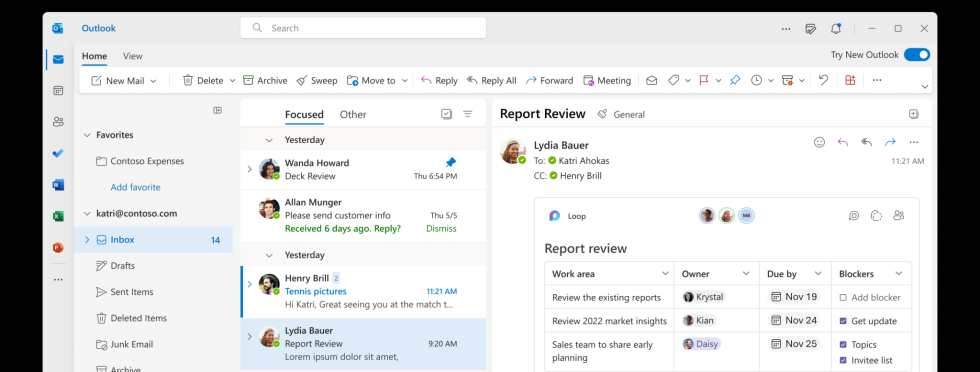980x372 pixels.
Task: Reply to the message from ribbon
Action: pyautogui.click(x=439, y=81)
